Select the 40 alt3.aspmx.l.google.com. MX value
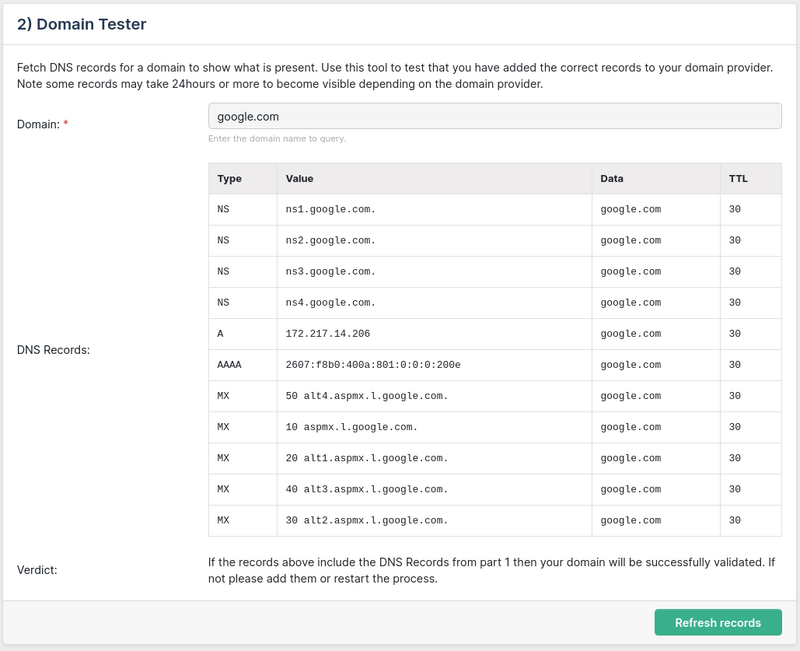This screenshot has width=800, height=651. (x=366, y=489)
